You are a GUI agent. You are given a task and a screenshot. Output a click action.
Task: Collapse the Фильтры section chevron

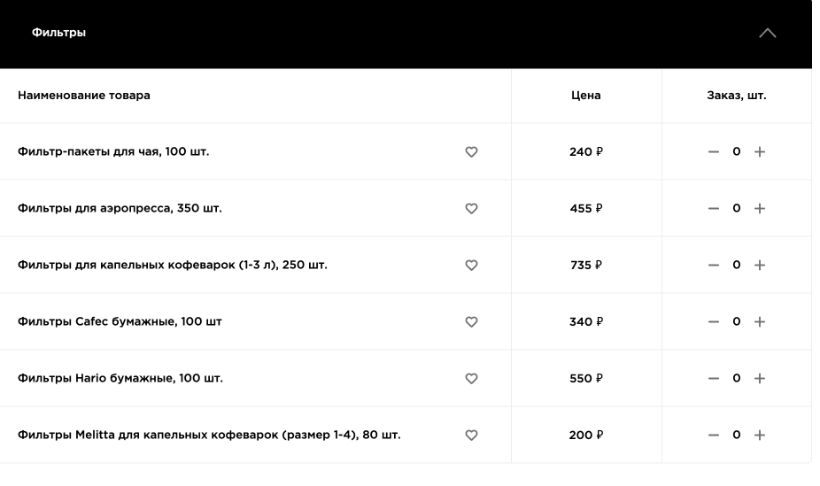(x=767, y=34)
